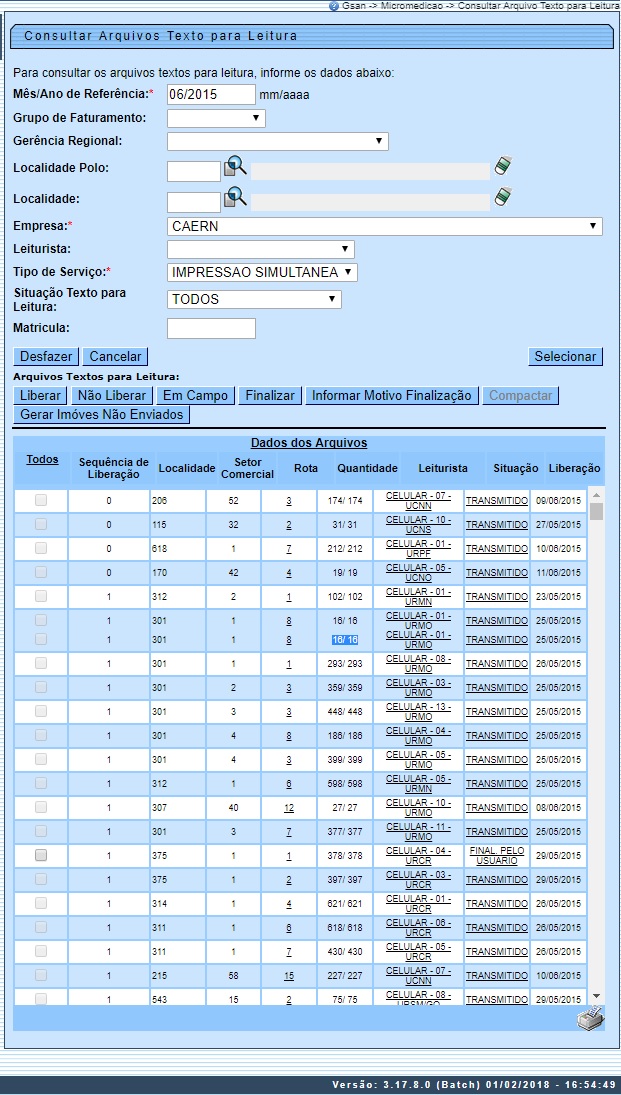
Task: Open the Tipo de Serviço dropdown
Action: (262, 272)
